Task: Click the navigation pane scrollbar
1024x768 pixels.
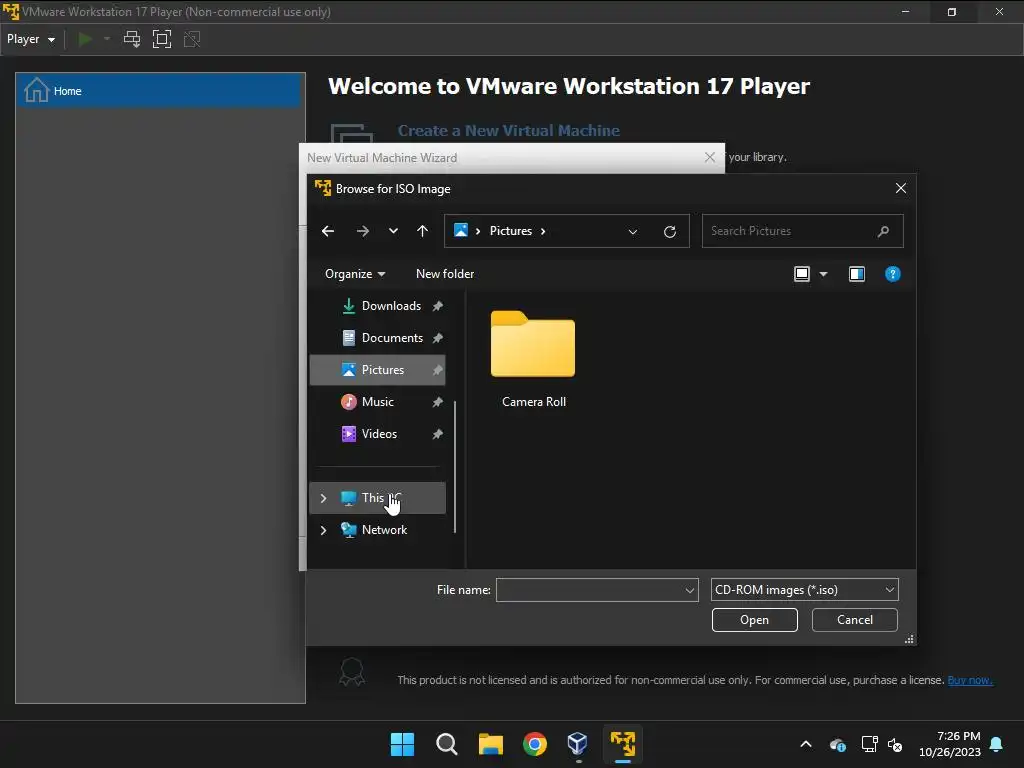Action: coord(455,466)
